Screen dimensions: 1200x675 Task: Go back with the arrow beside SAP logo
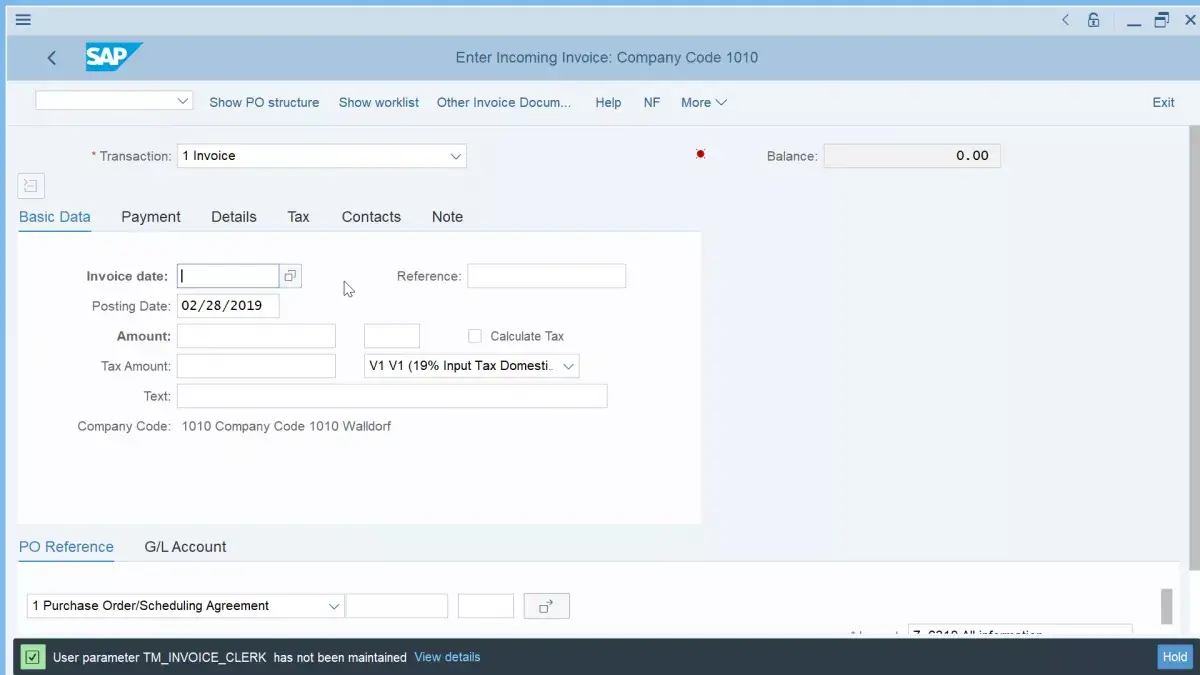click(52, 58)
